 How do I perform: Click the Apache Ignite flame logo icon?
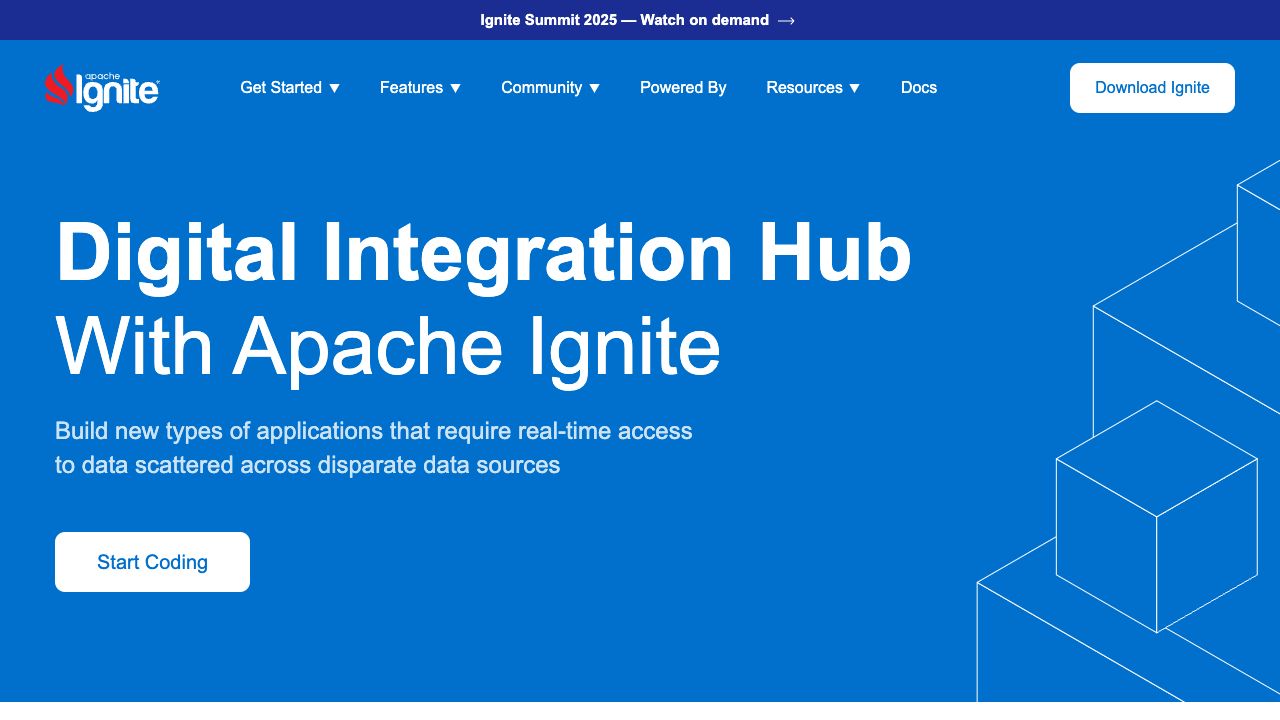(x=58, y=85)
